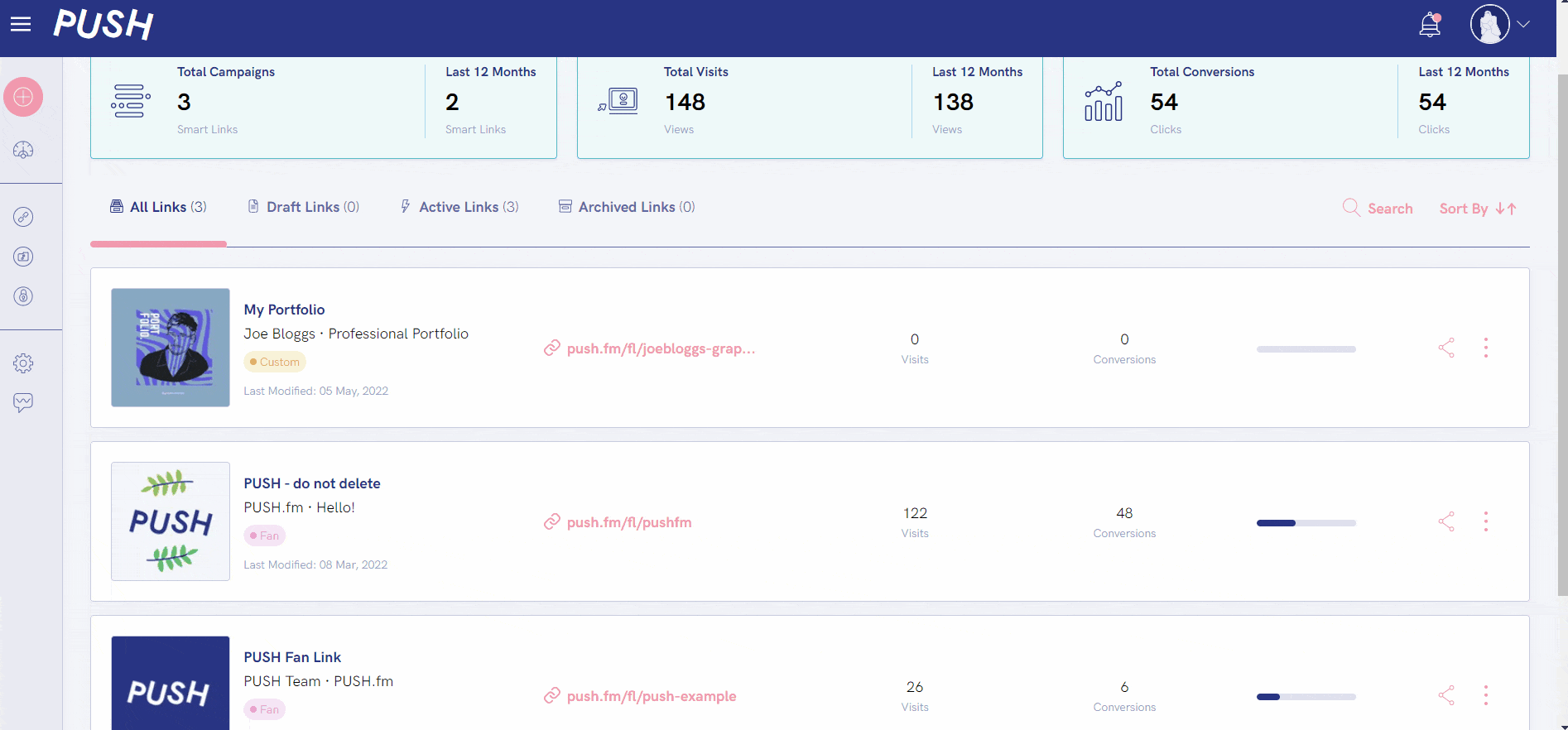Click the Custom tag badge
The height and width of the screenshot is (730, 1568).
(x=275, y=362)
